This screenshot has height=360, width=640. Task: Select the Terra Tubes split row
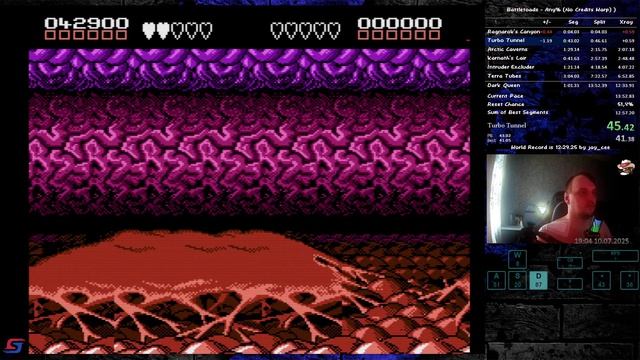(x=561, y=76)
